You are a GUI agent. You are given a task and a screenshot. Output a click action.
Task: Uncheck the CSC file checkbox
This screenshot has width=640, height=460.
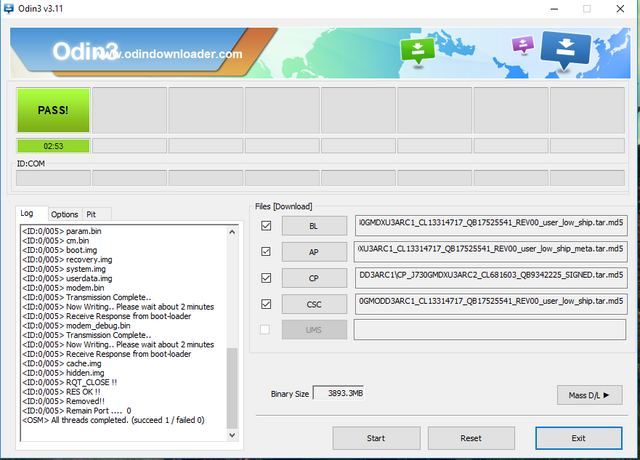coord(266,304)
